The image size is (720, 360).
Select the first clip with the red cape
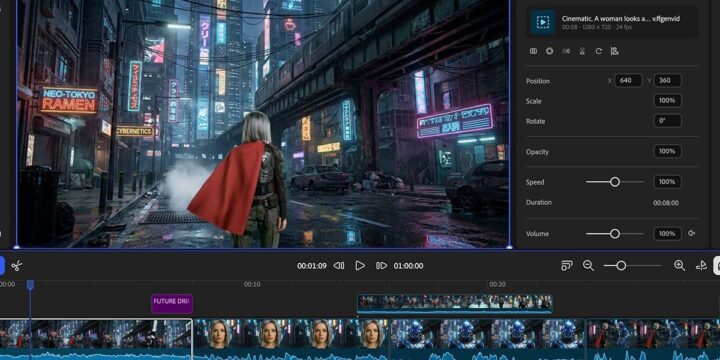(96, 339)
